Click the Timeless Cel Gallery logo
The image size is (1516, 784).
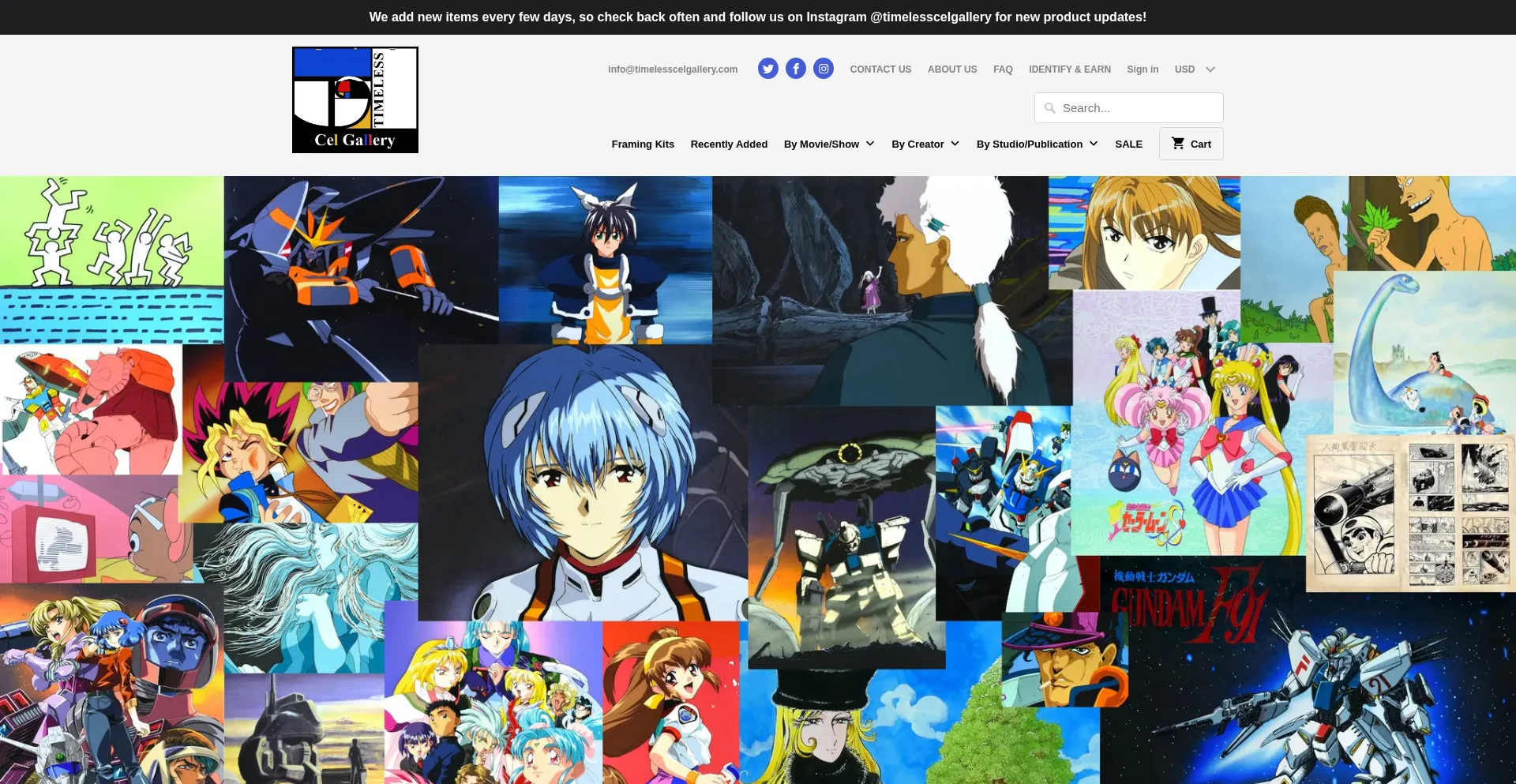coord(355,99)
